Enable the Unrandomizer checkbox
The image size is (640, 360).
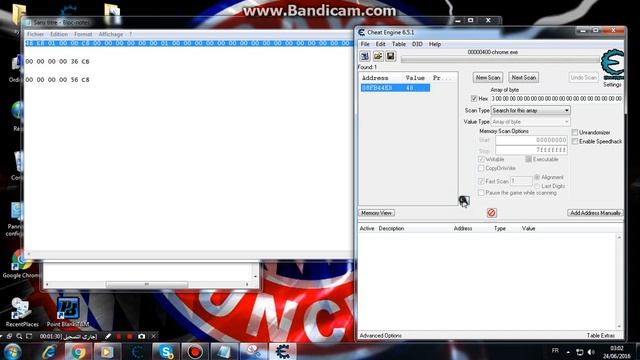point(575,132)
